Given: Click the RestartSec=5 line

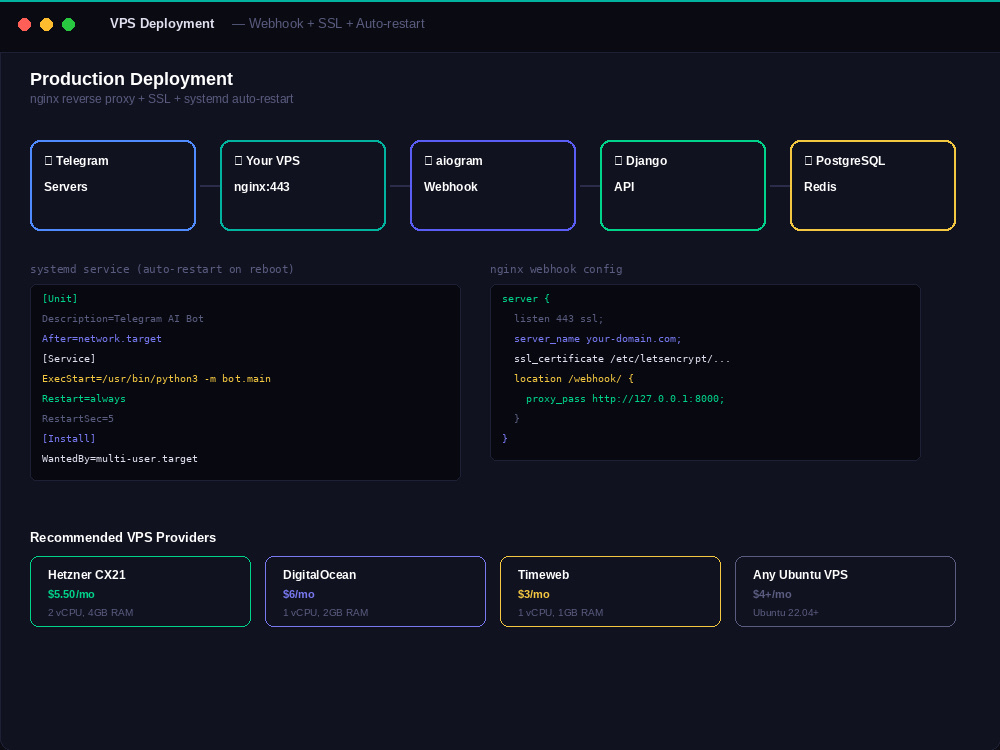Looking at the screenshot, I should pos(78,418).
